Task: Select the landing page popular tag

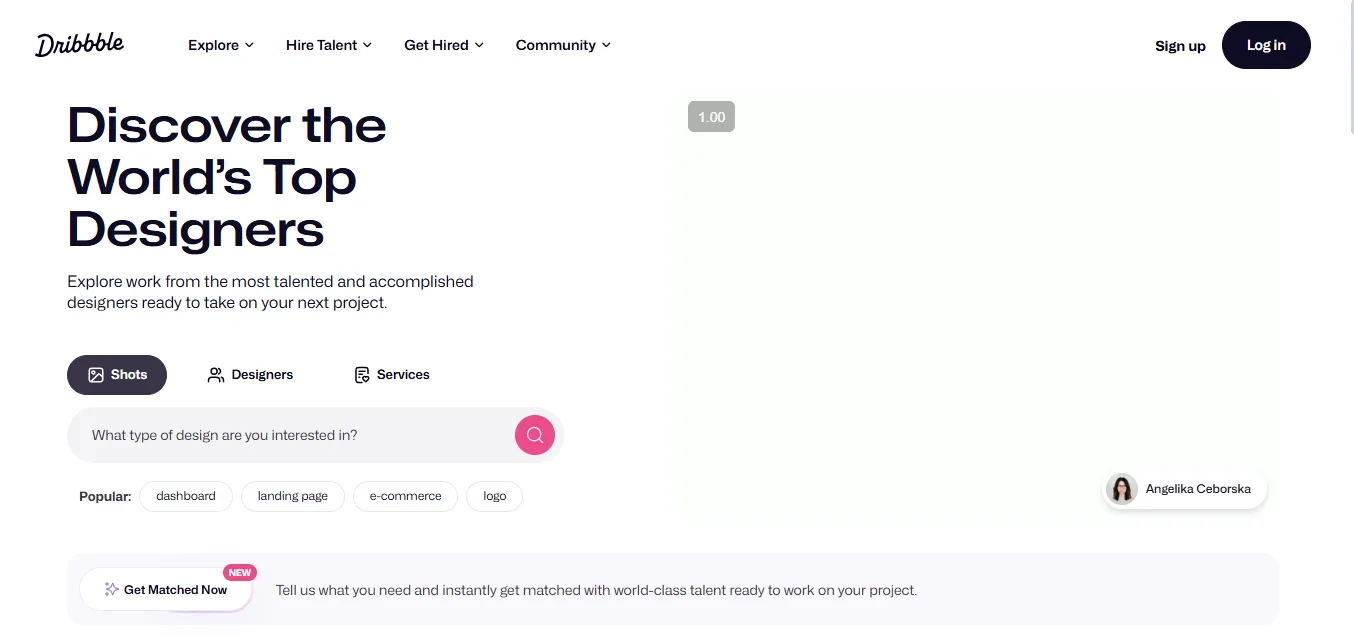Action: (x=293, y=496)
